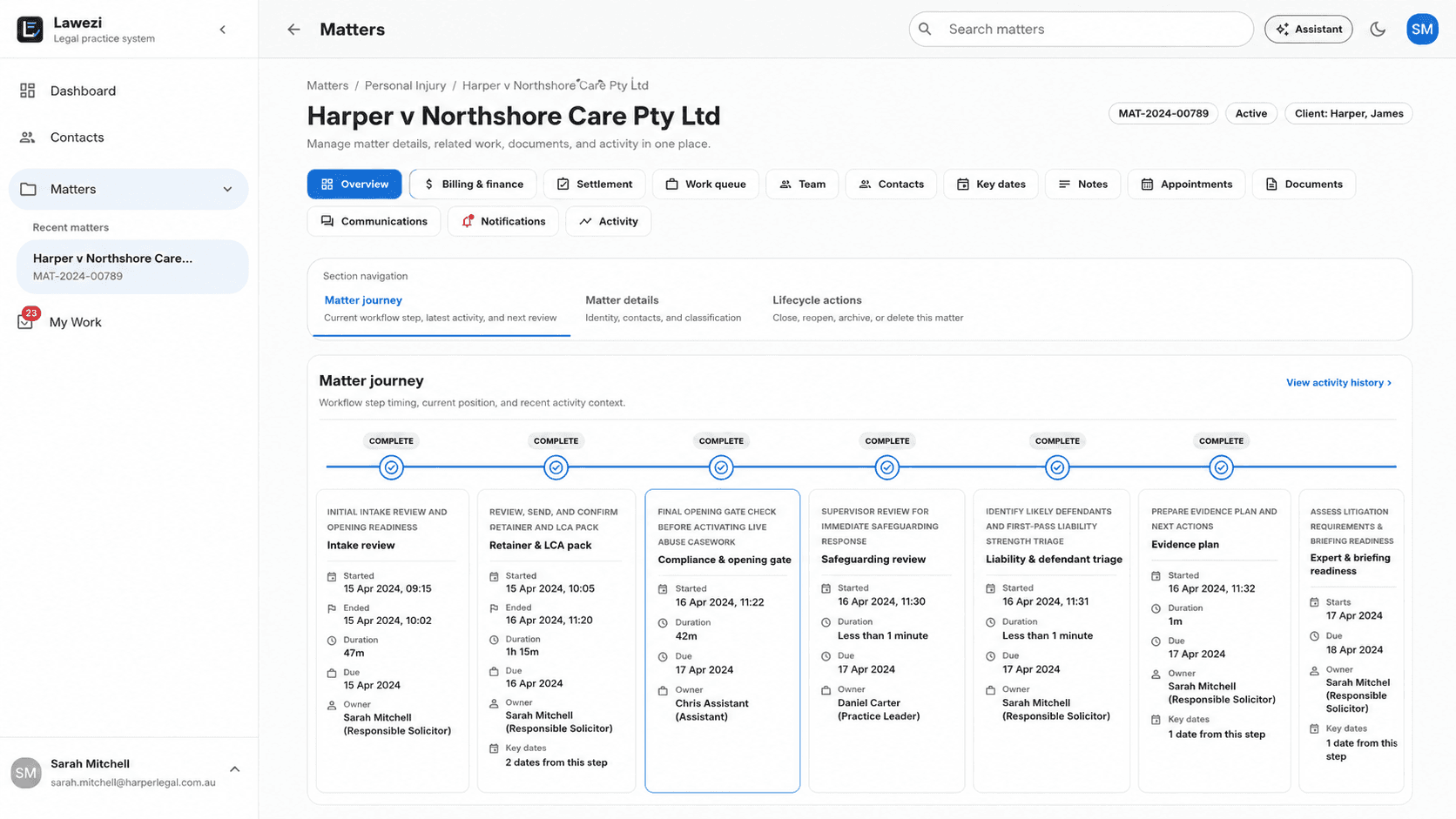1456x819 pixels.
Task: Click the Work queue briefcase icon
Action: click(671, 184)
